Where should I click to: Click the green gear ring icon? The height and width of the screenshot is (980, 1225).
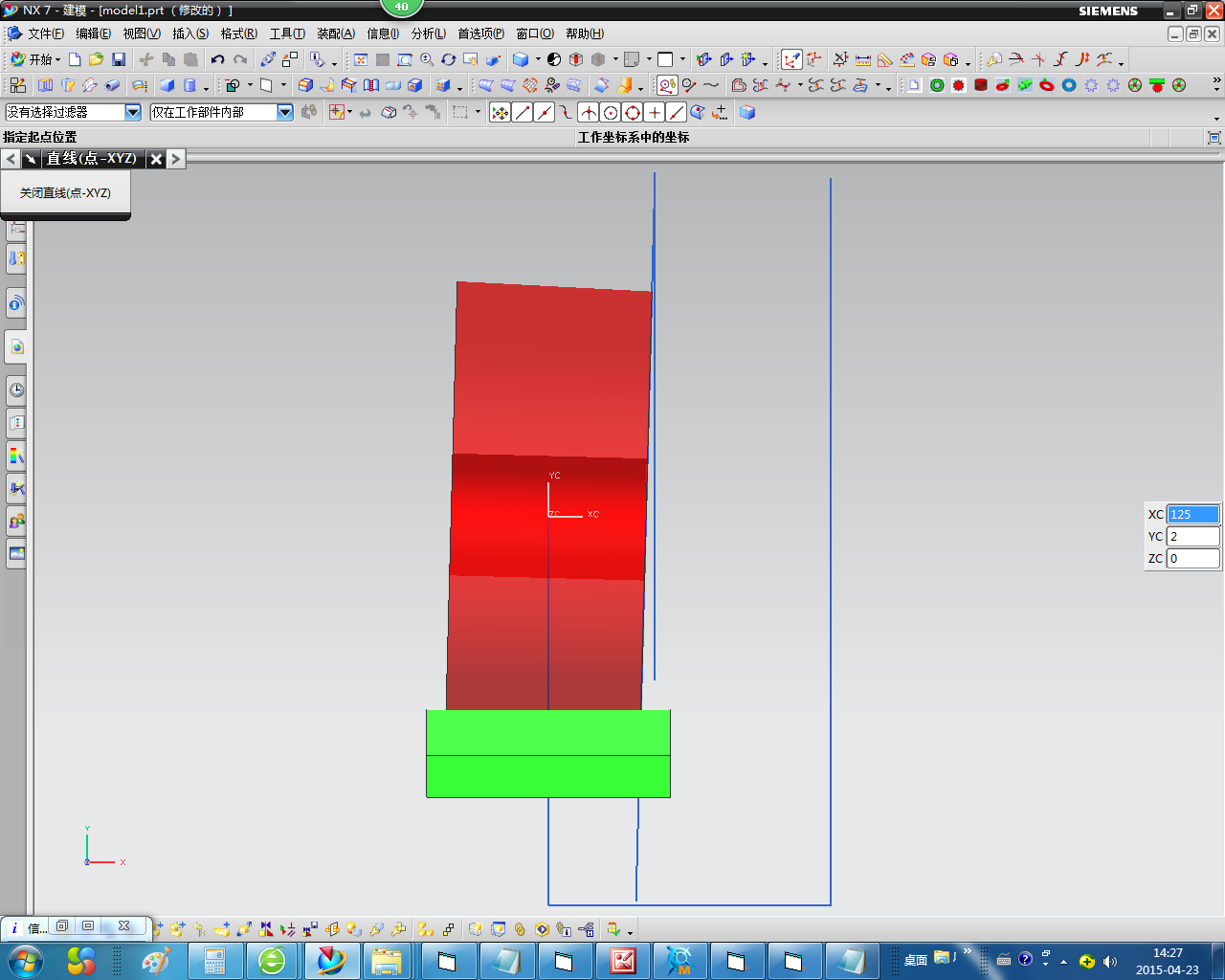(937, 85)
